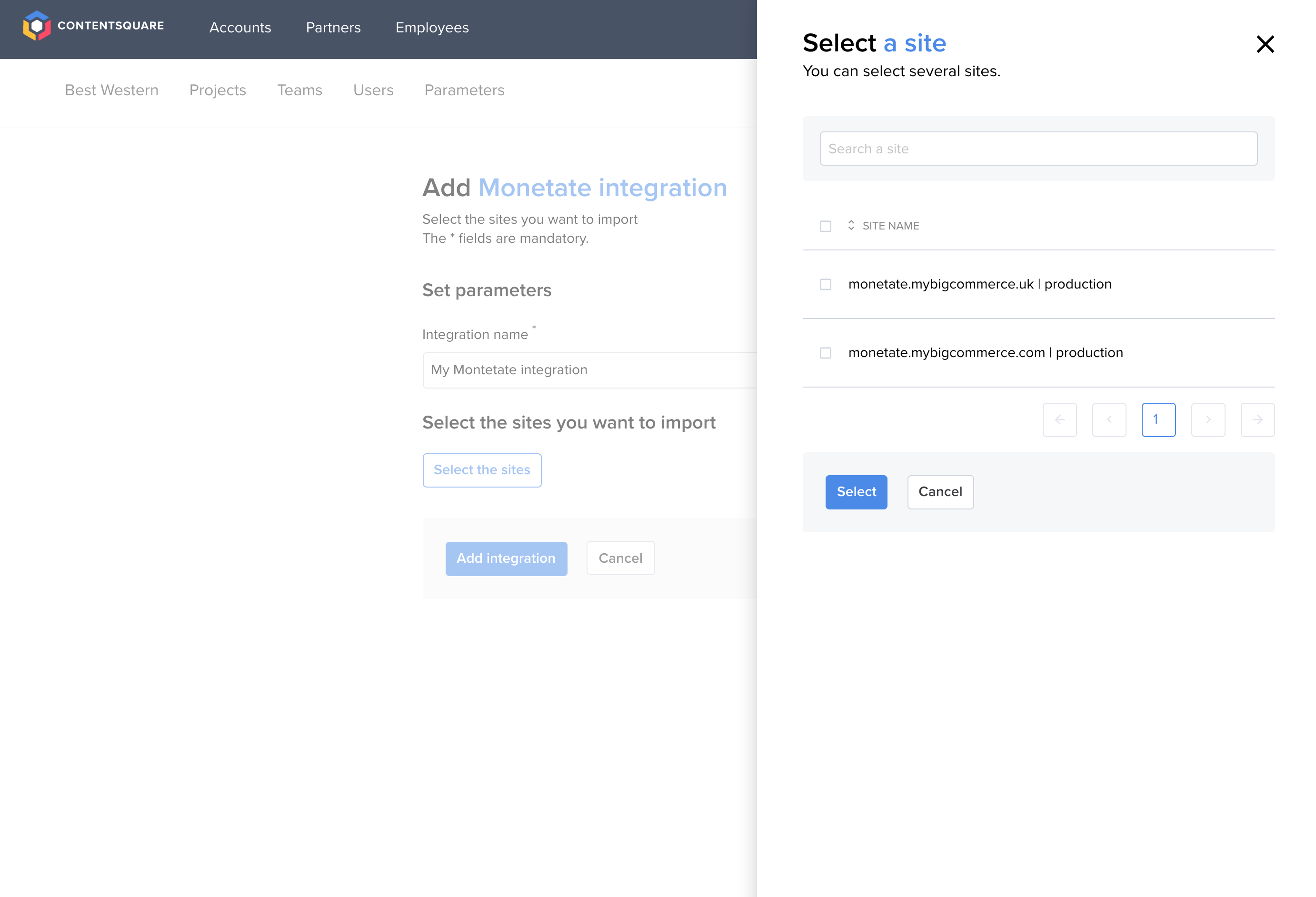
Task: Click the CONTENTSQUARE brand name text
Action: pyautogui.click(x=111, y=26)
